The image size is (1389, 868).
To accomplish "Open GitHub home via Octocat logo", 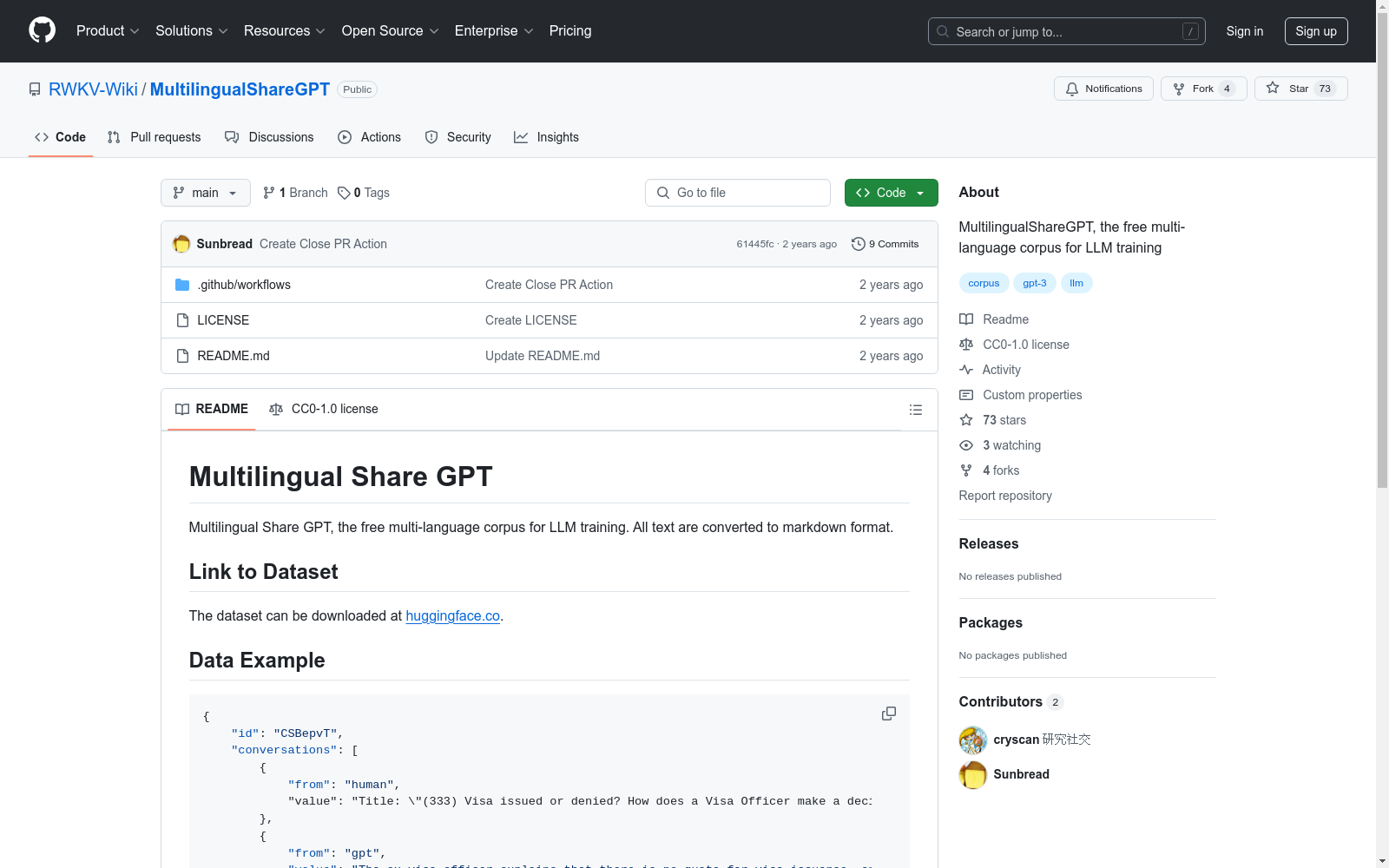I will tap(42, 30).
